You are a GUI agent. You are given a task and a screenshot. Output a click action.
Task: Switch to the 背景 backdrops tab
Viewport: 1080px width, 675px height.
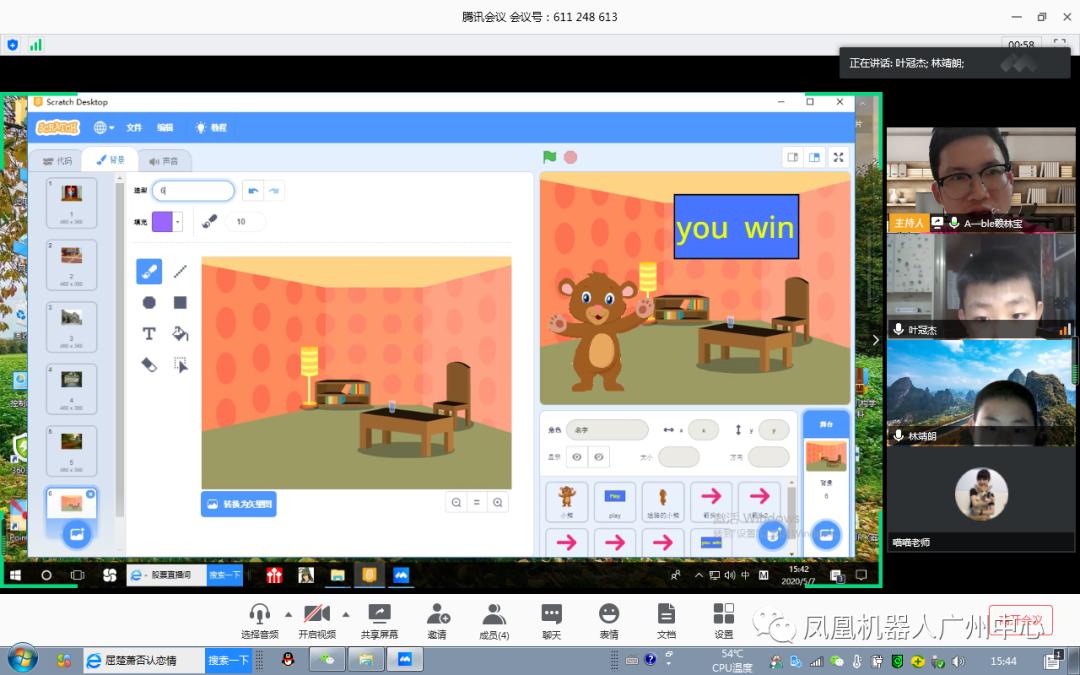click(x=110, y=160)
